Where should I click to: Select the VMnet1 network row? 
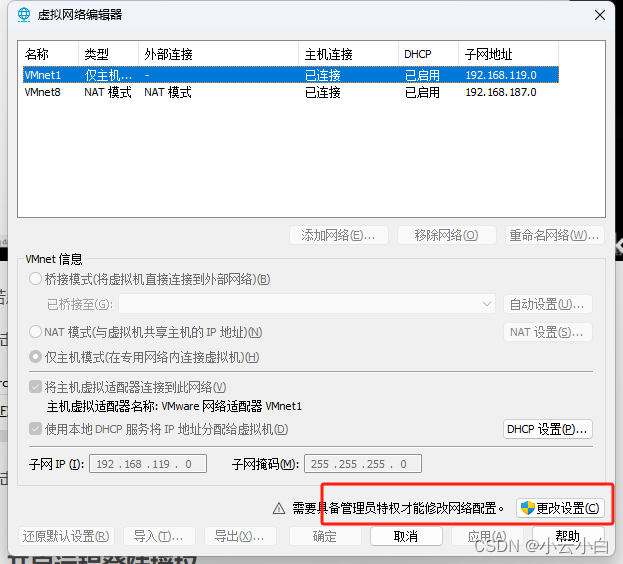click(x=291, y=75)
